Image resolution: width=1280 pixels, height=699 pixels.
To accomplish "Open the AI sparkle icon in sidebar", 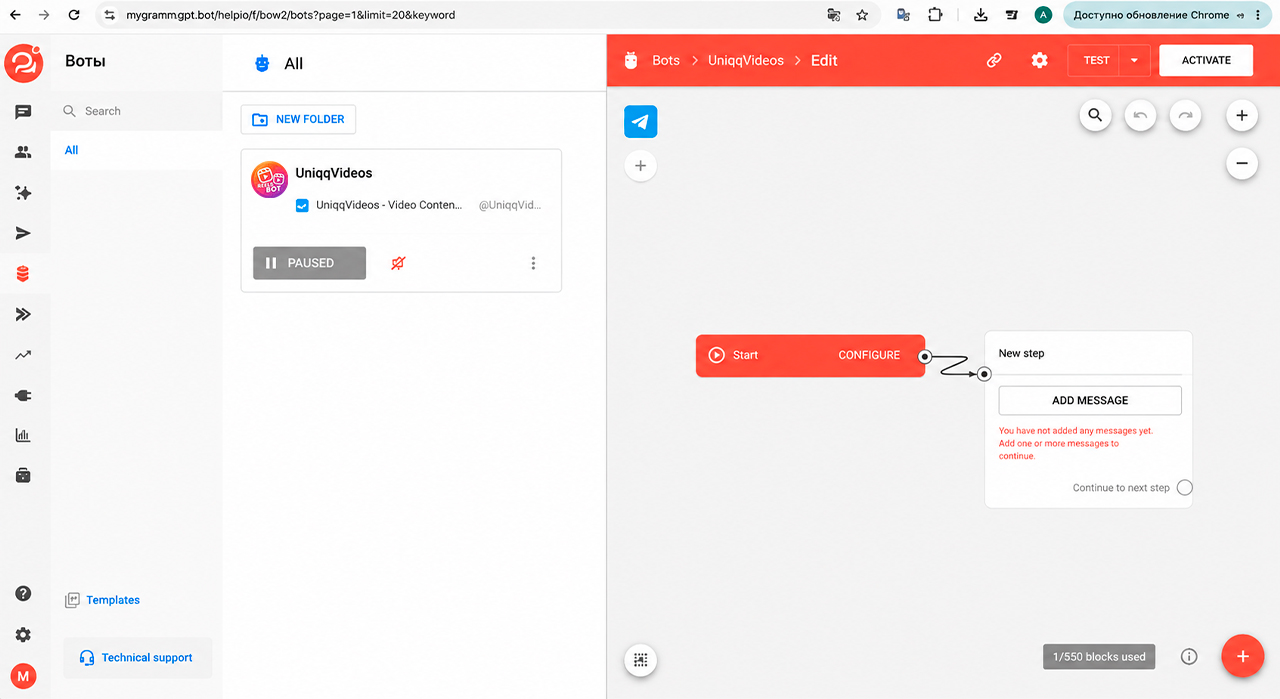I will [x=23, y=193].
